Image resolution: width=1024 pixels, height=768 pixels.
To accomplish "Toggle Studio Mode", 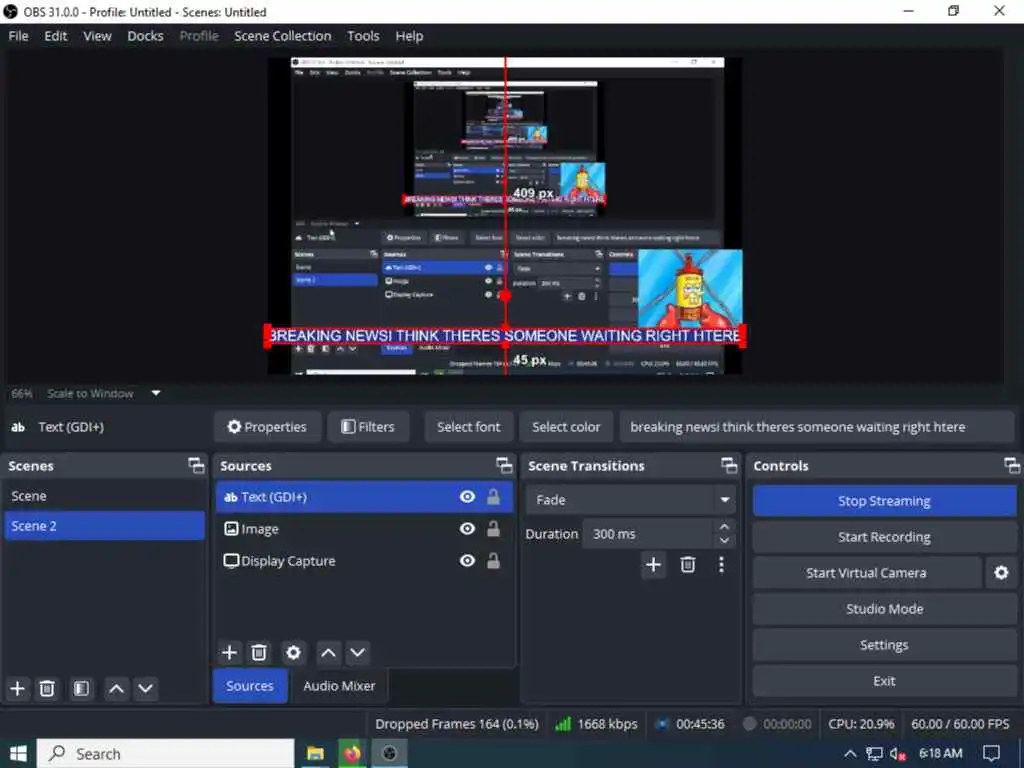I will coord(884,609).
